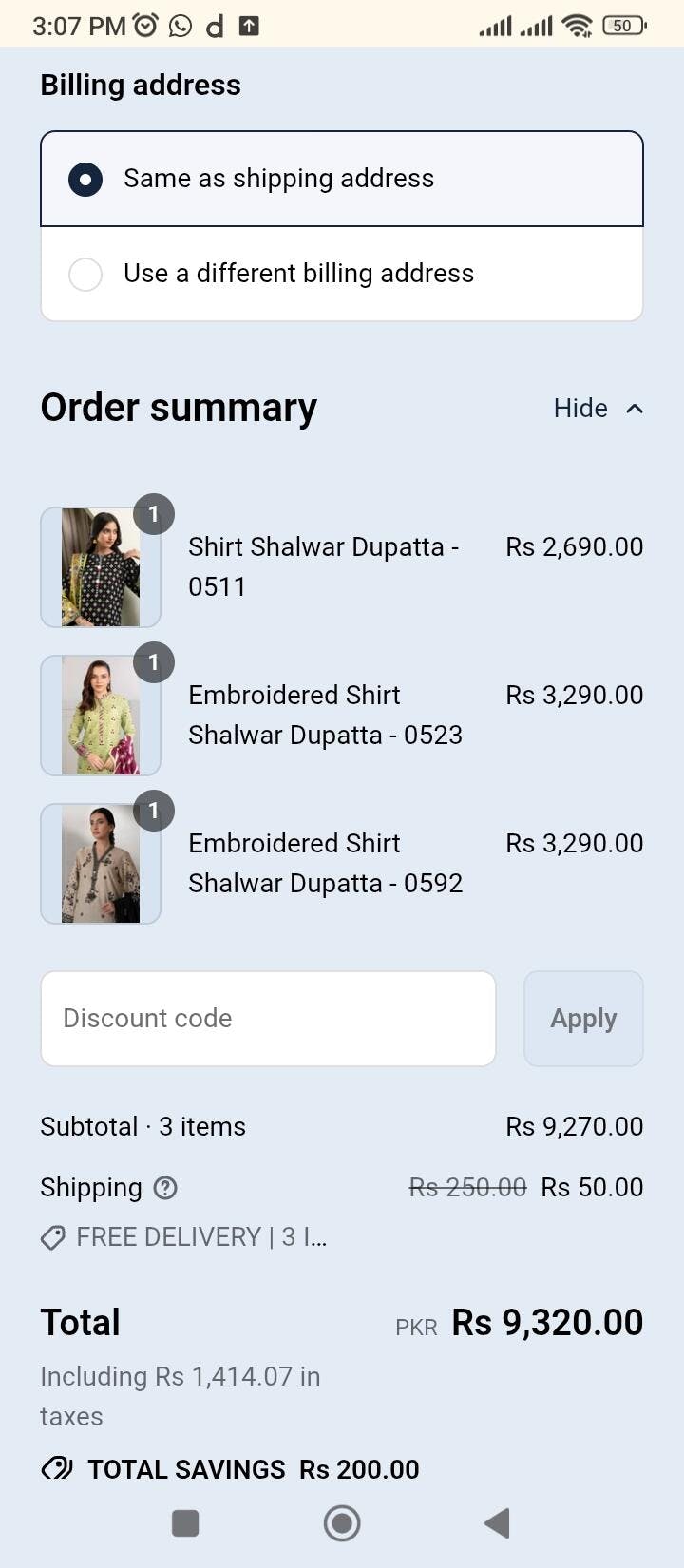Tap the free delivery tag icon
Screen dimensions: 684x1568
[53, 1237]
